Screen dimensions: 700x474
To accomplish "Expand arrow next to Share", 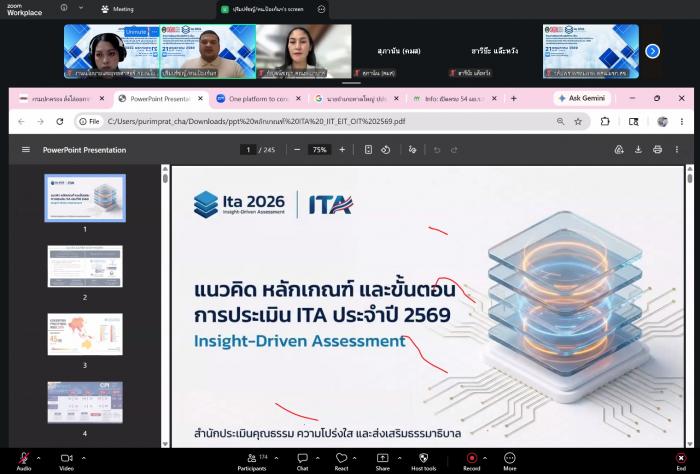I will pos(400,458).
